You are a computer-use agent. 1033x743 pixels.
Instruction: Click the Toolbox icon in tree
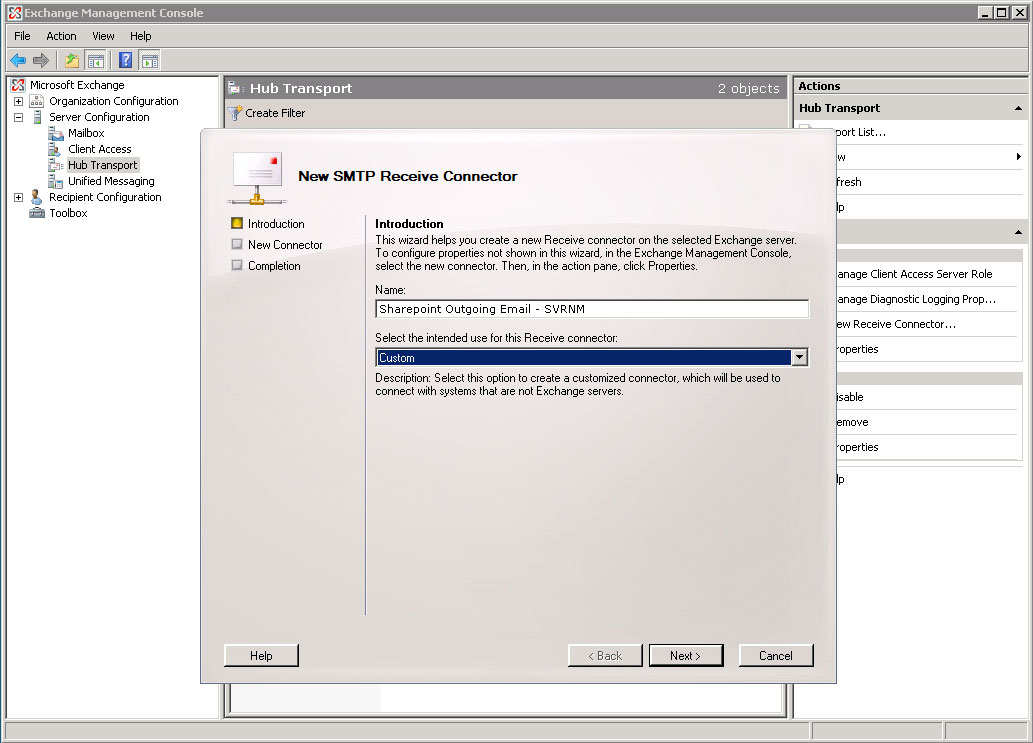pos(37,213)
